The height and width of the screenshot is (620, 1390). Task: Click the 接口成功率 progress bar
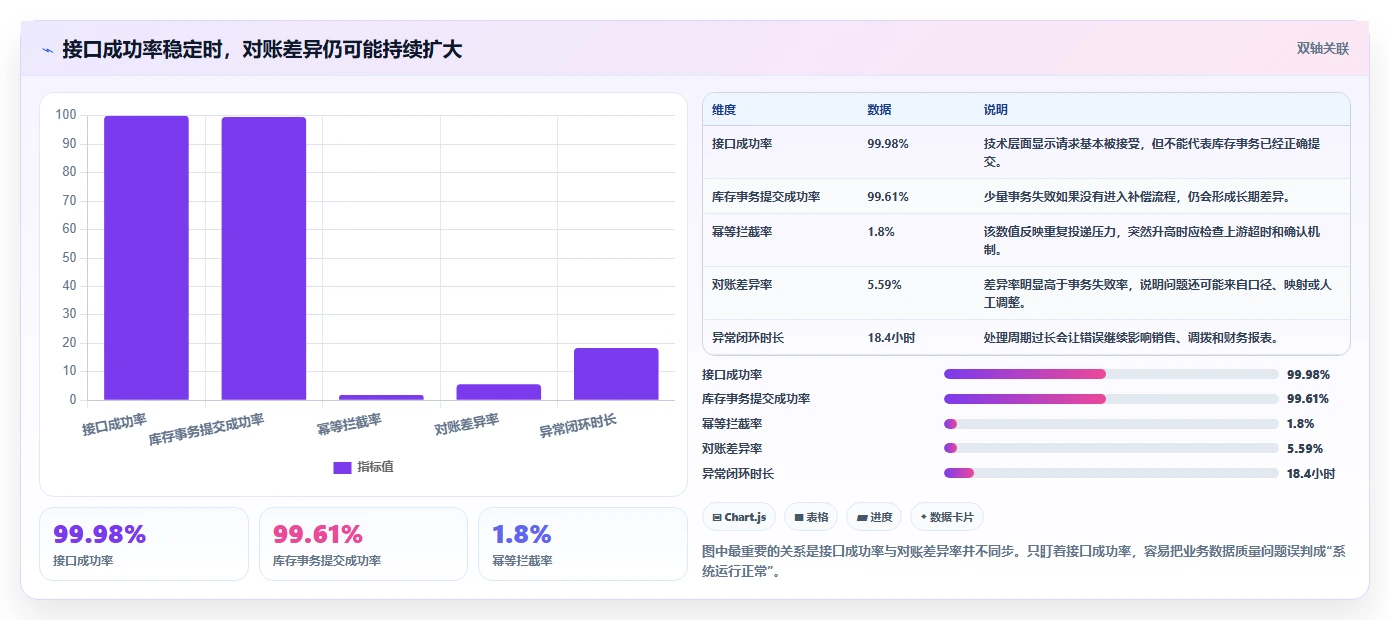[x=1111, y=374]
